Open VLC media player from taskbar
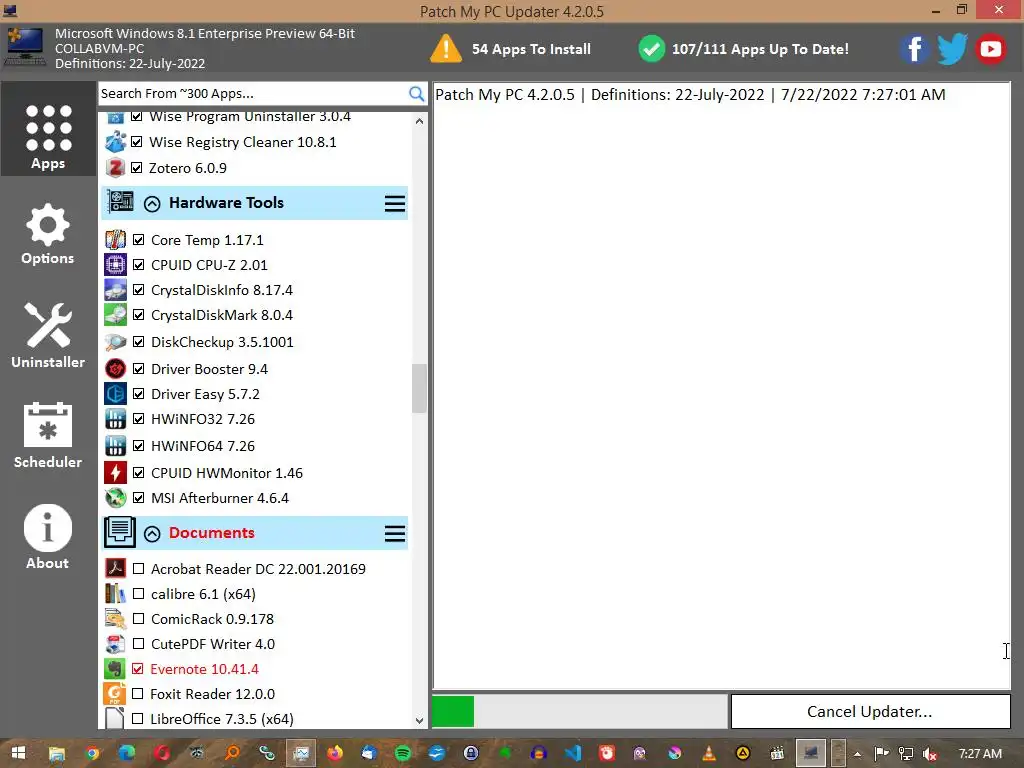Screen dimensions: 1024x768 [709, 753]
